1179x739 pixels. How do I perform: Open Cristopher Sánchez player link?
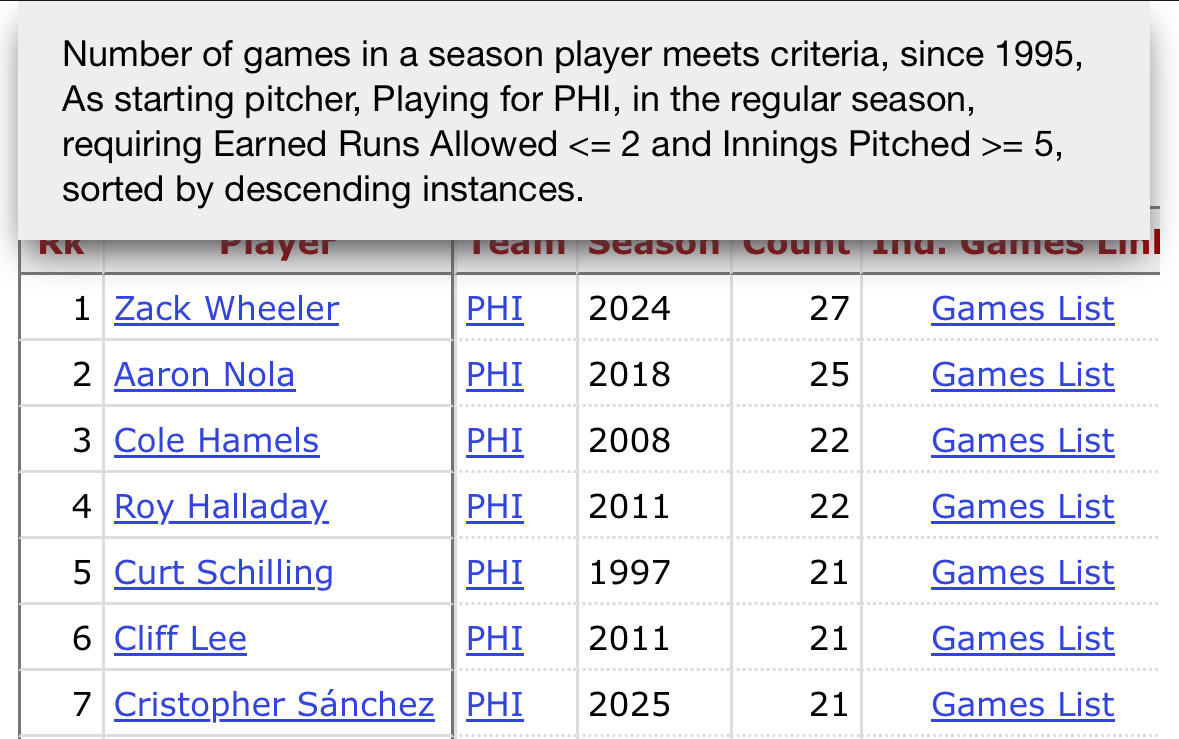pos(274,705)
